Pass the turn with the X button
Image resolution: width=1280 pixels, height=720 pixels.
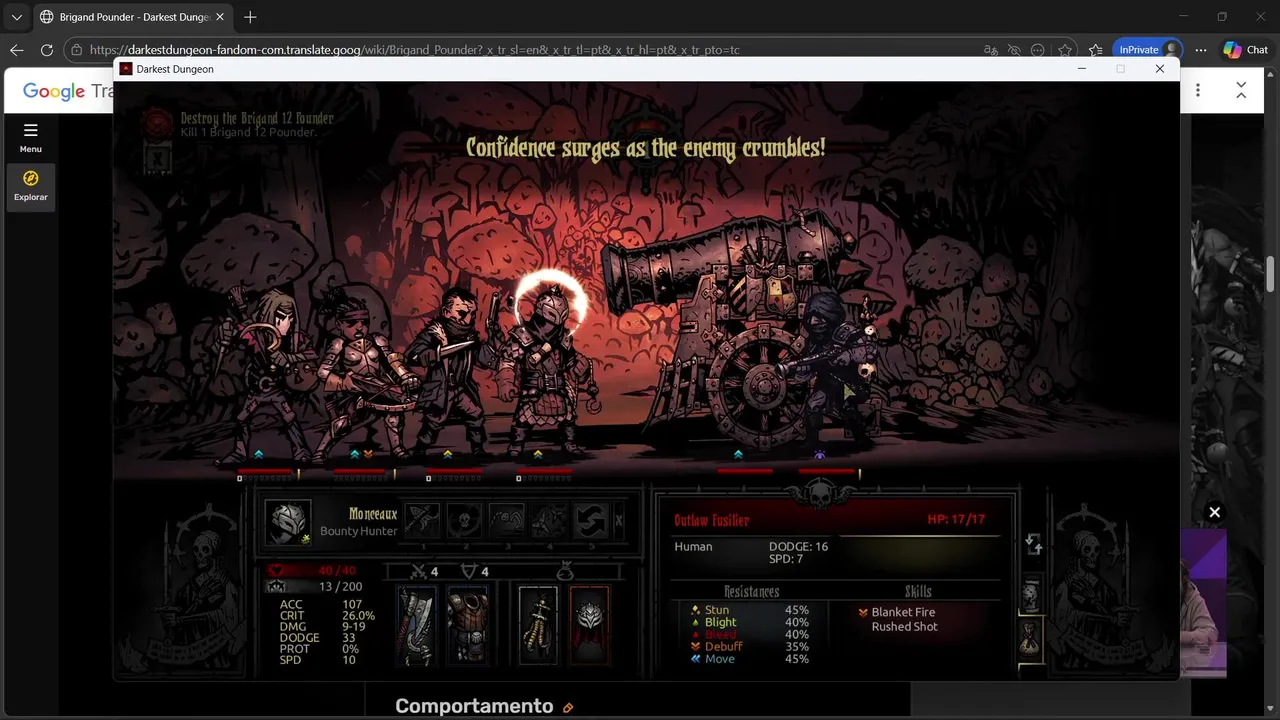point(619,521)
